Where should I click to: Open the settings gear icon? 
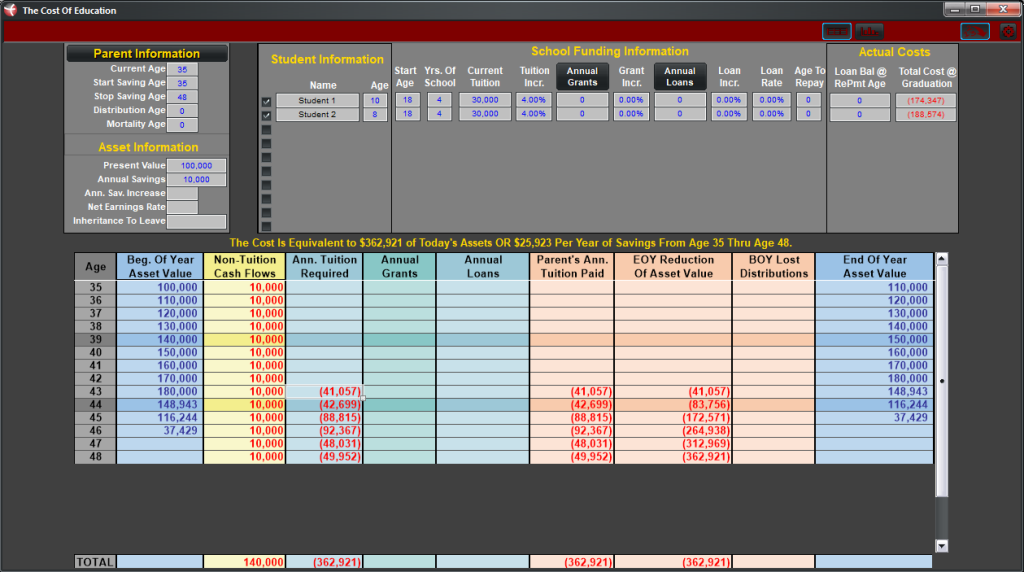pos(1008,31)
